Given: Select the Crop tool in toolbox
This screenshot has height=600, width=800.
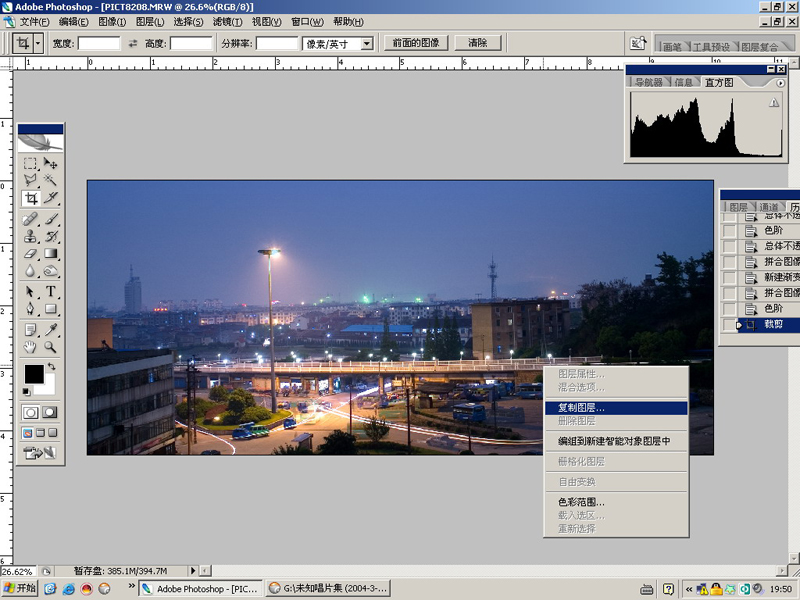Looking at the screenshot, I should [x=31, y=198].
